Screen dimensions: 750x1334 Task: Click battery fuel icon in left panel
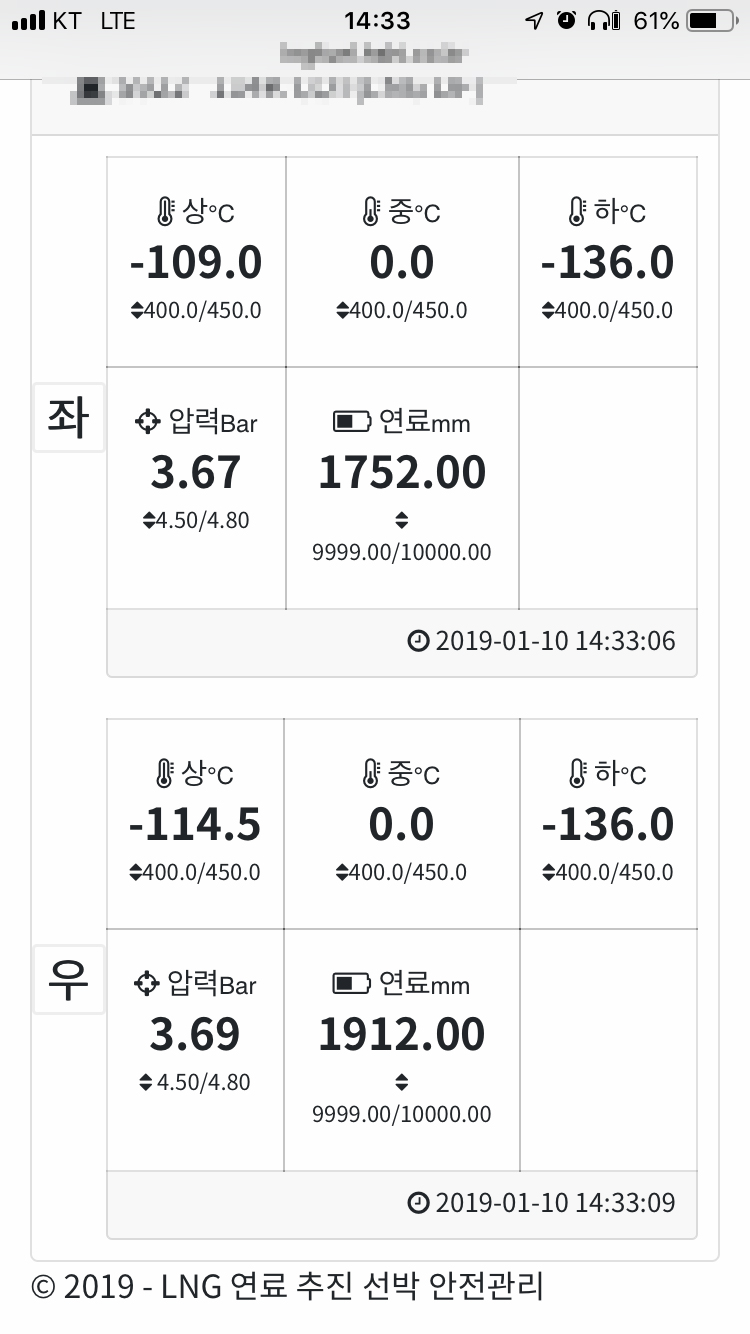click(x=352, y=422)
